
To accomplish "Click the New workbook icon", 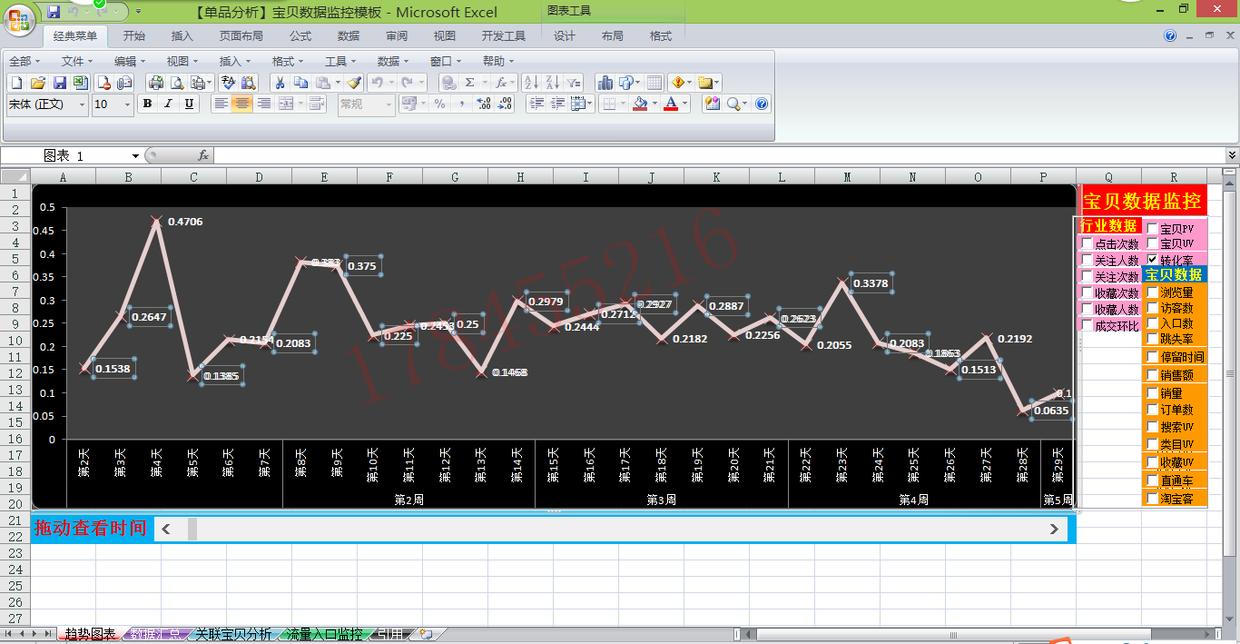I will click(16, 82).
